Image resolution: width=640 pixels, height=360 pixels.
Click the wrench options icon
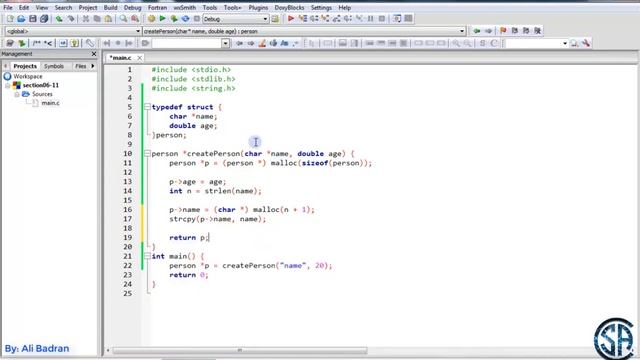(x=586, y=43)
